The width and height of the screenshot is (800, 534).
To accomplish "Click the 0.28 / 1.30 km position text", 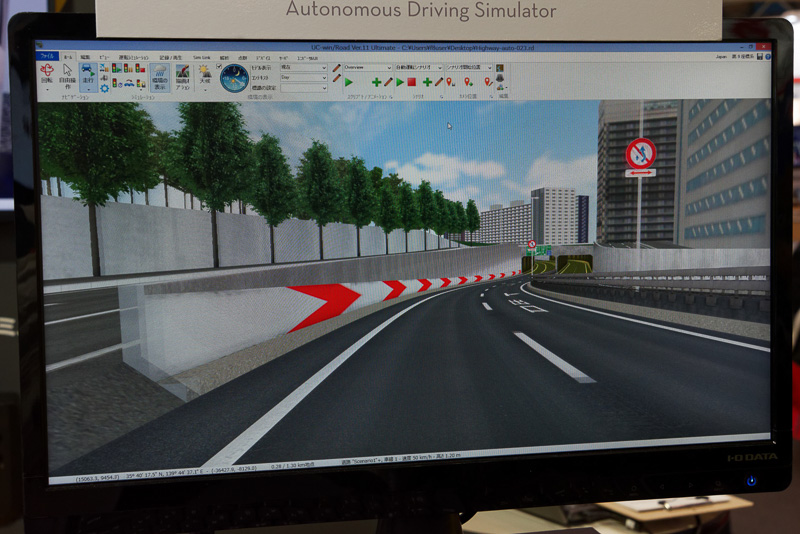I will point(292,466).
